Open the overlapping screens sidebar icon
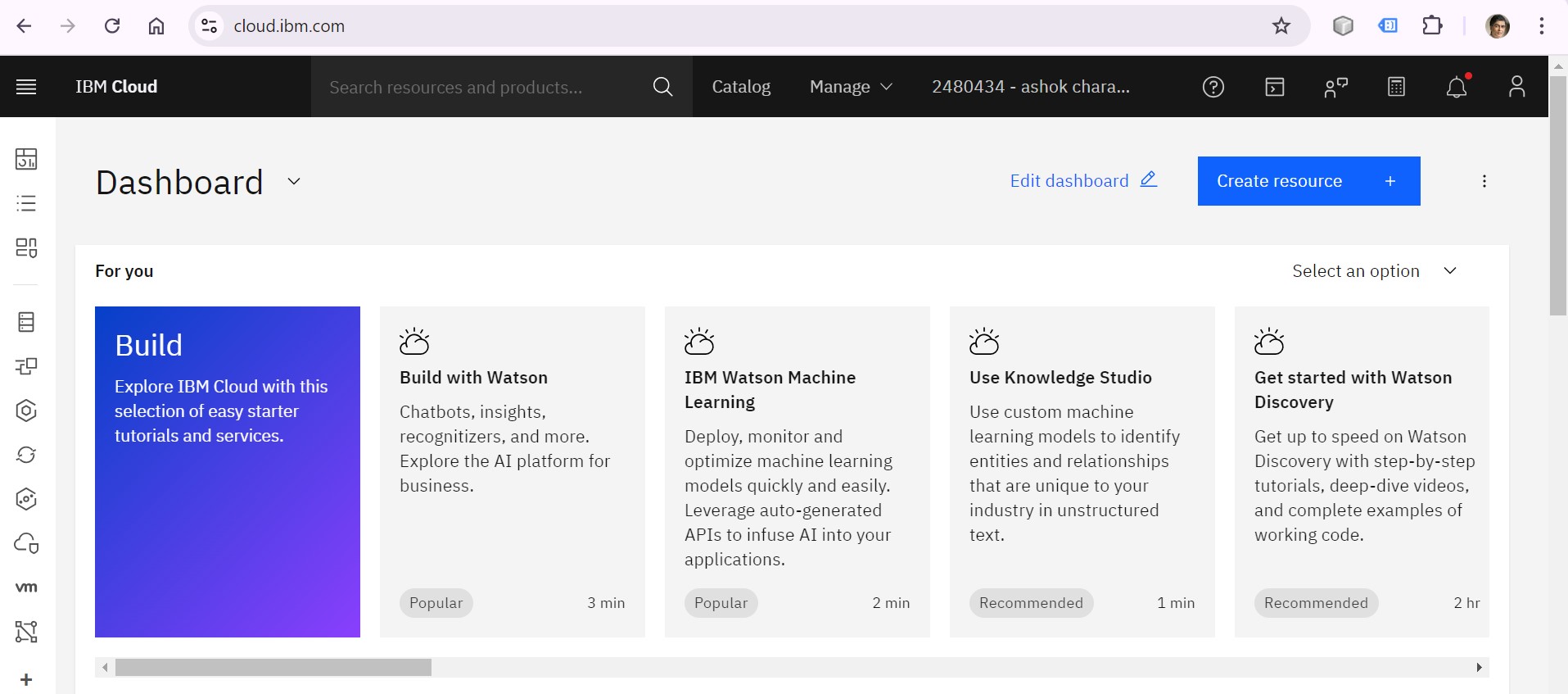Viewport: 1568px width, 694px height. click(26, 366)
